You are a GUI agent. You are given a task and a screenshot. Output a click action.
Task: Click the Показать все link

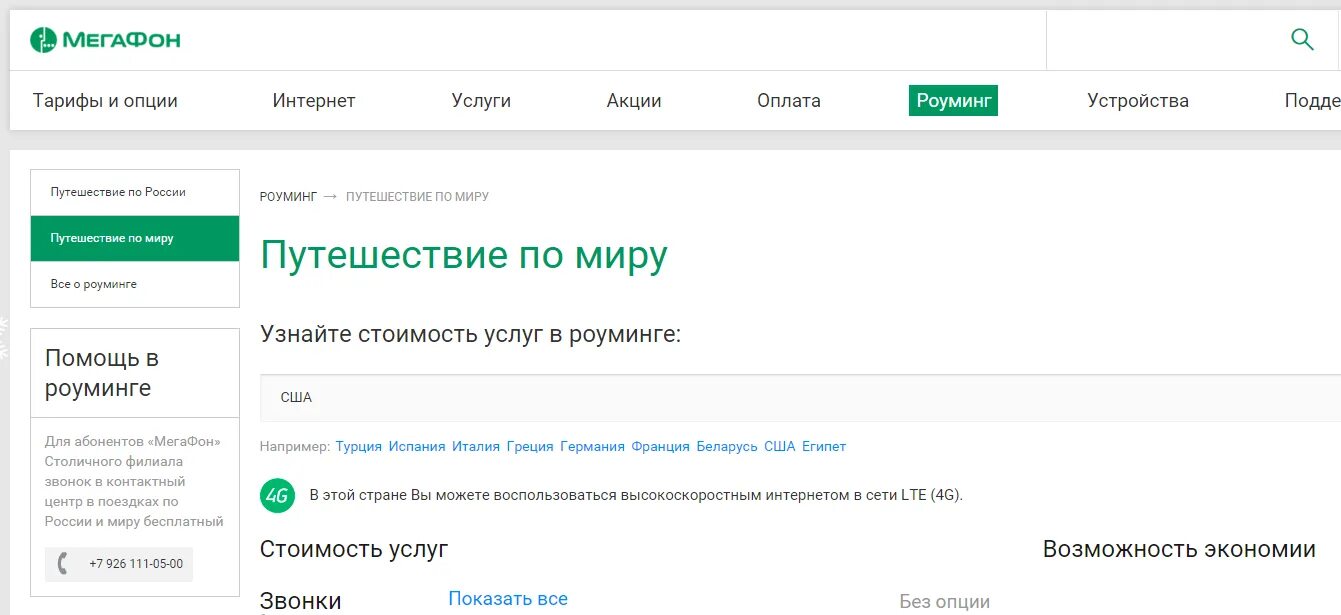(508, 599)
